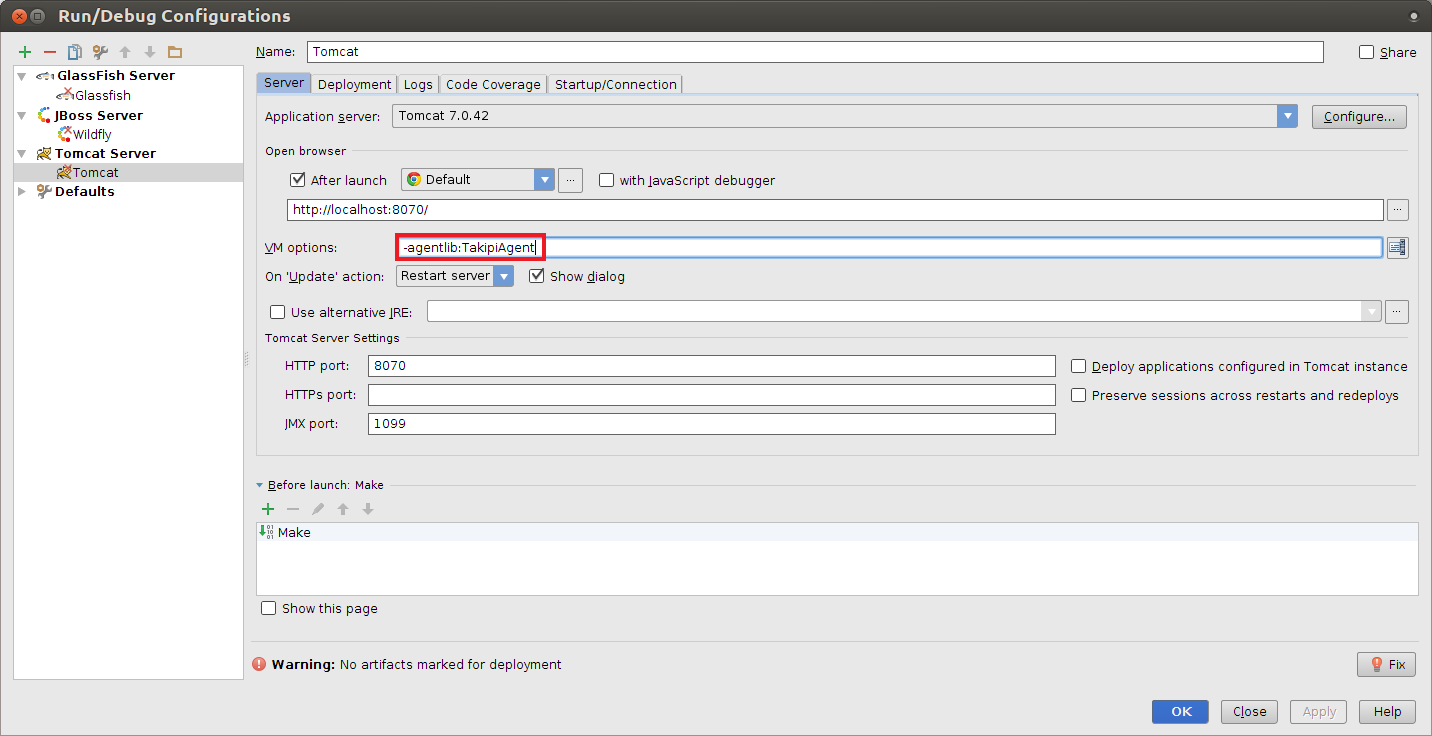Image resolution: width=1432 pixels, height=736 pixels.
Task: Create new folder icon in left toolbar
Action: point(175,52)
